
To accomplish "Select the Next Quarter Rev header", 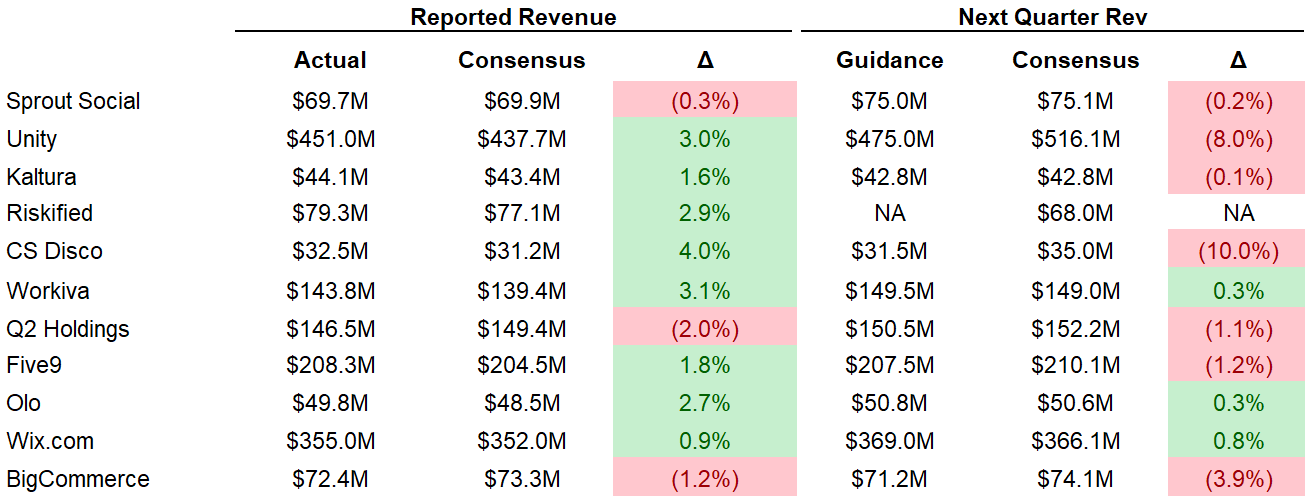I will [1052, 17].
